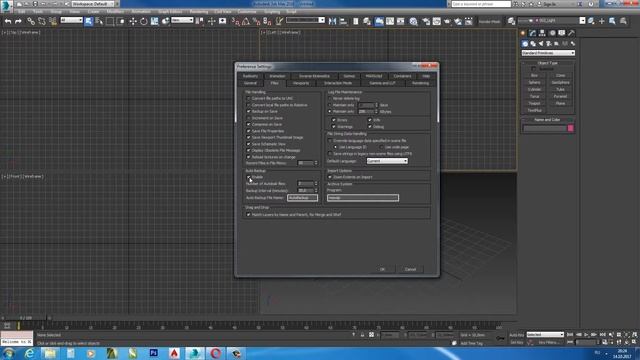640x360 pixels.
Task: Click the Redo arrow in the main toolbar
Action: click(x=18, y=21)
